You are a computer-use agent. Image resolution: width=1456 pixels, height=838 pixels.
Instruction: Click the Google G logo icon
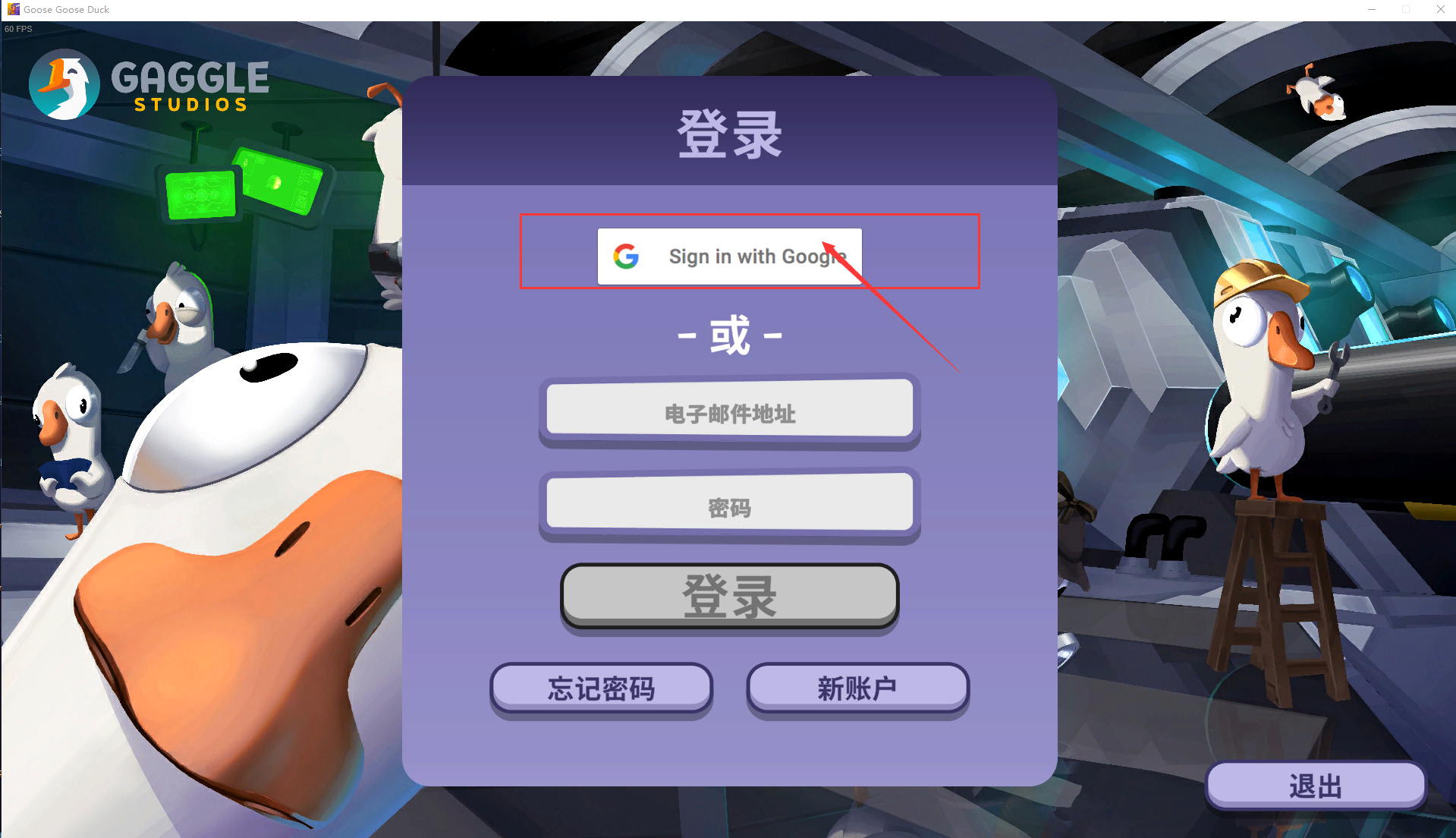pyautogui.click(x=626, y=257)
